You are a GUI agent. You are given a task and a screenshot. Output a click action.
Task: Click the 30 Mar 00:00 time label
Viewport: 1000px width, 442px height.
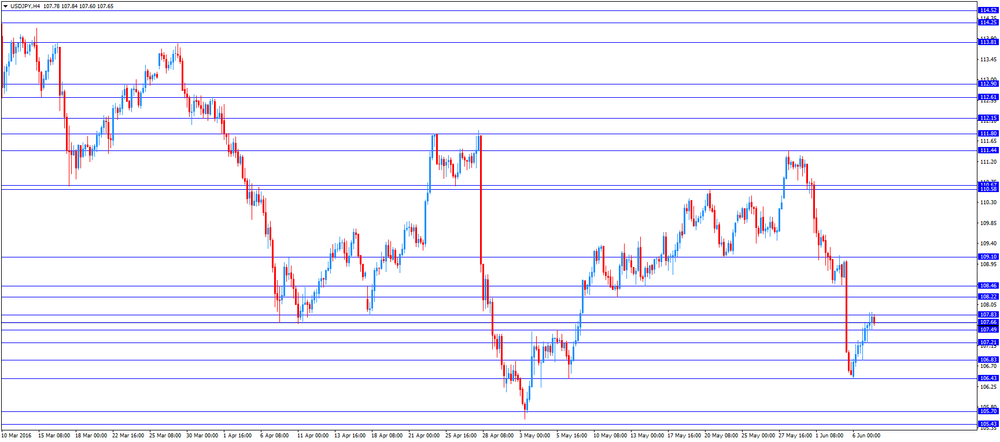tap(202, 435)
